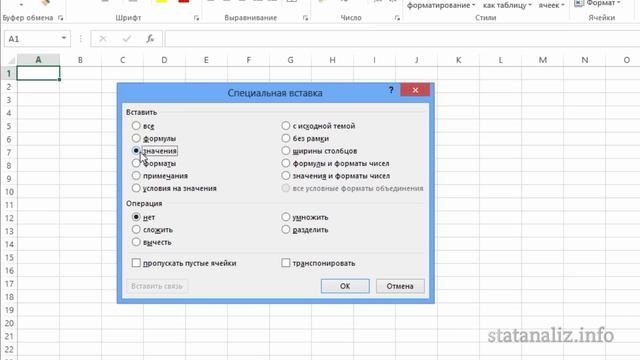Click inside the formula bar input
The width and height of the screenshot is (640, 360).
(x=402, y=39)
